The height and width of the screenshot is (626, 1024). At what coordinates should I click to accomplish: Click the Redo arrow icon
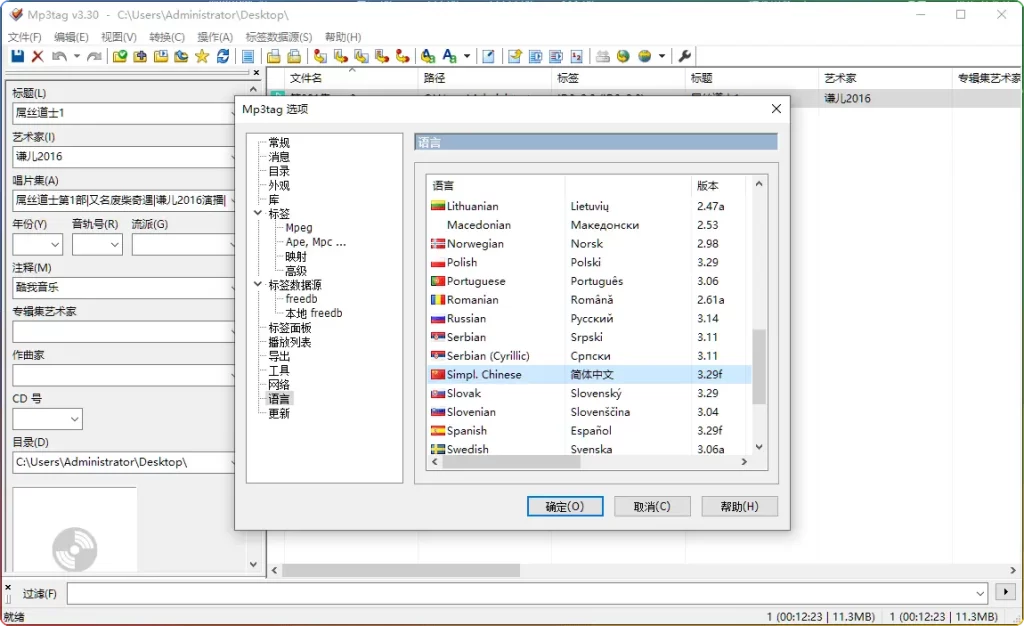[x=95, y=56]
